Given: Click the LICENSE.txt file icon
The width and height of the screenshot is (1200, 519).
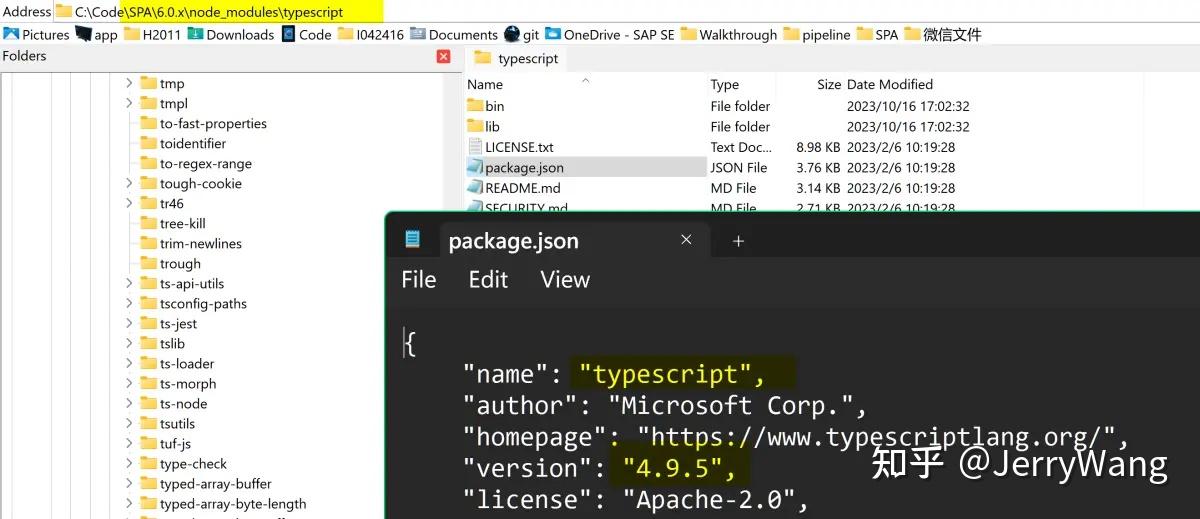Looking at the screenshot, I should click(475, 147).
